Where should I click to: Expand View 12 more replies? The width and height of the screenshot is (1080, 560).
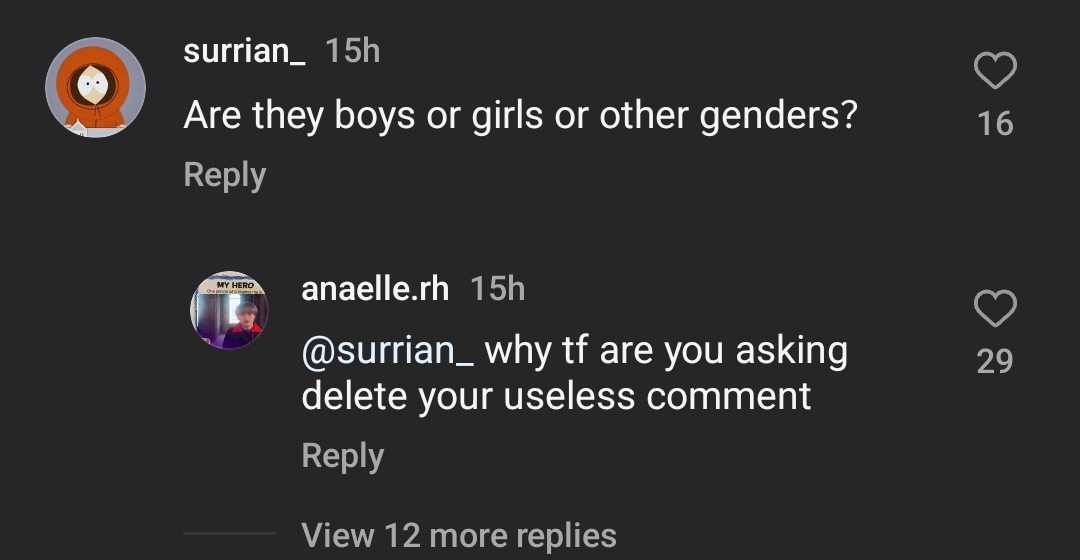[x=459, y=535]
